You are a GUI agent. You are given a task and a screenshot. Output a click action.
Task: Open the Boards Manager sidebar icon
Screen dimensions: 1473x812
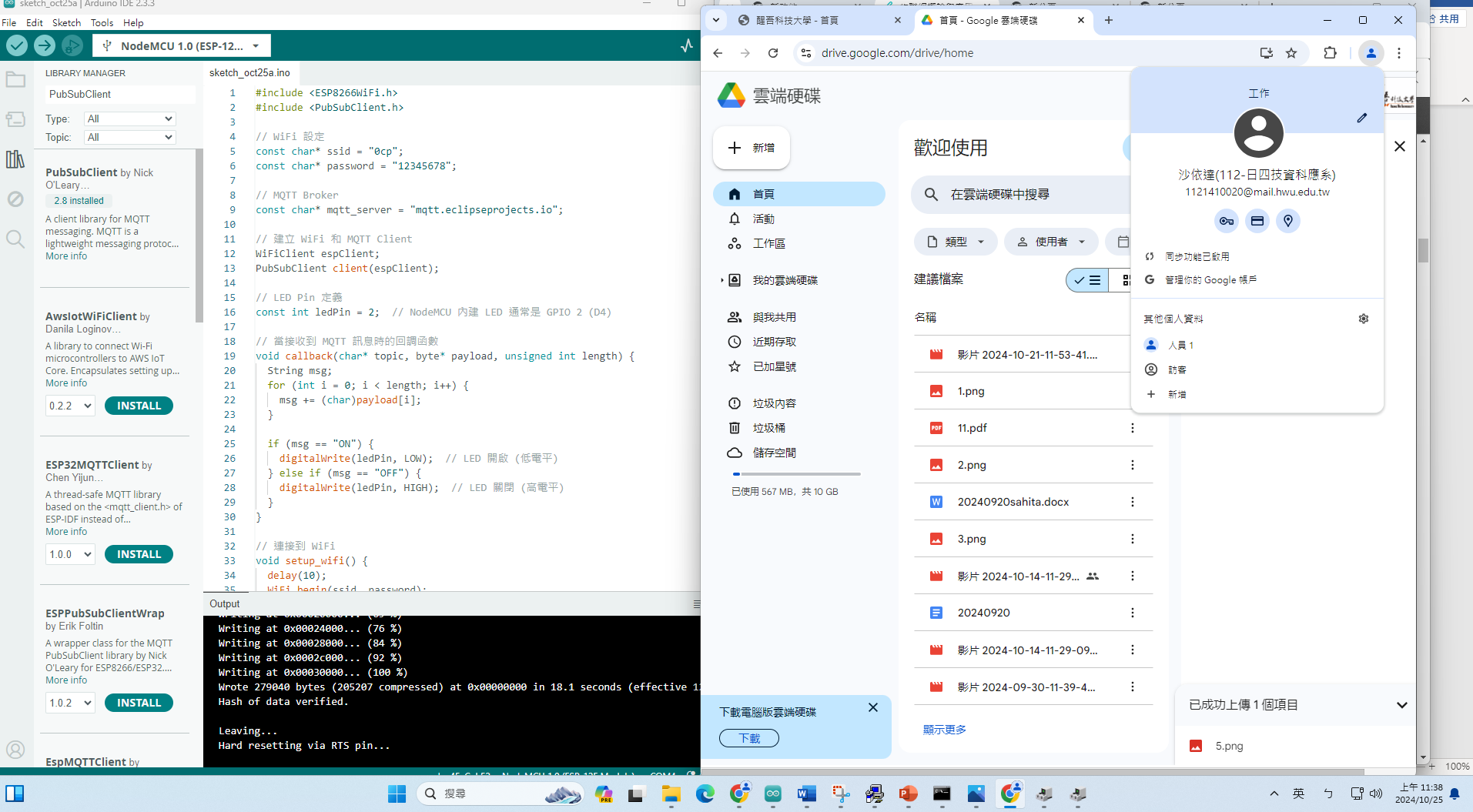pyautogui.click(x=15, y=119)
